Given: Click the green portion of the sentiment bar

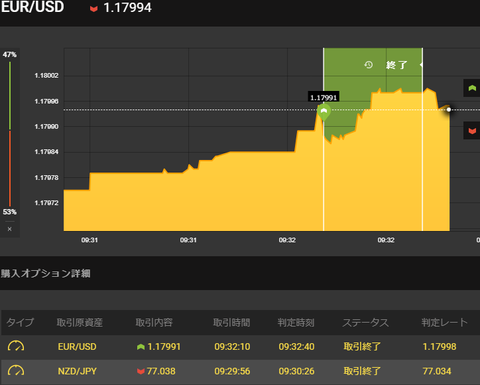Looking at the screenshot, I should (x=10, y=95).
